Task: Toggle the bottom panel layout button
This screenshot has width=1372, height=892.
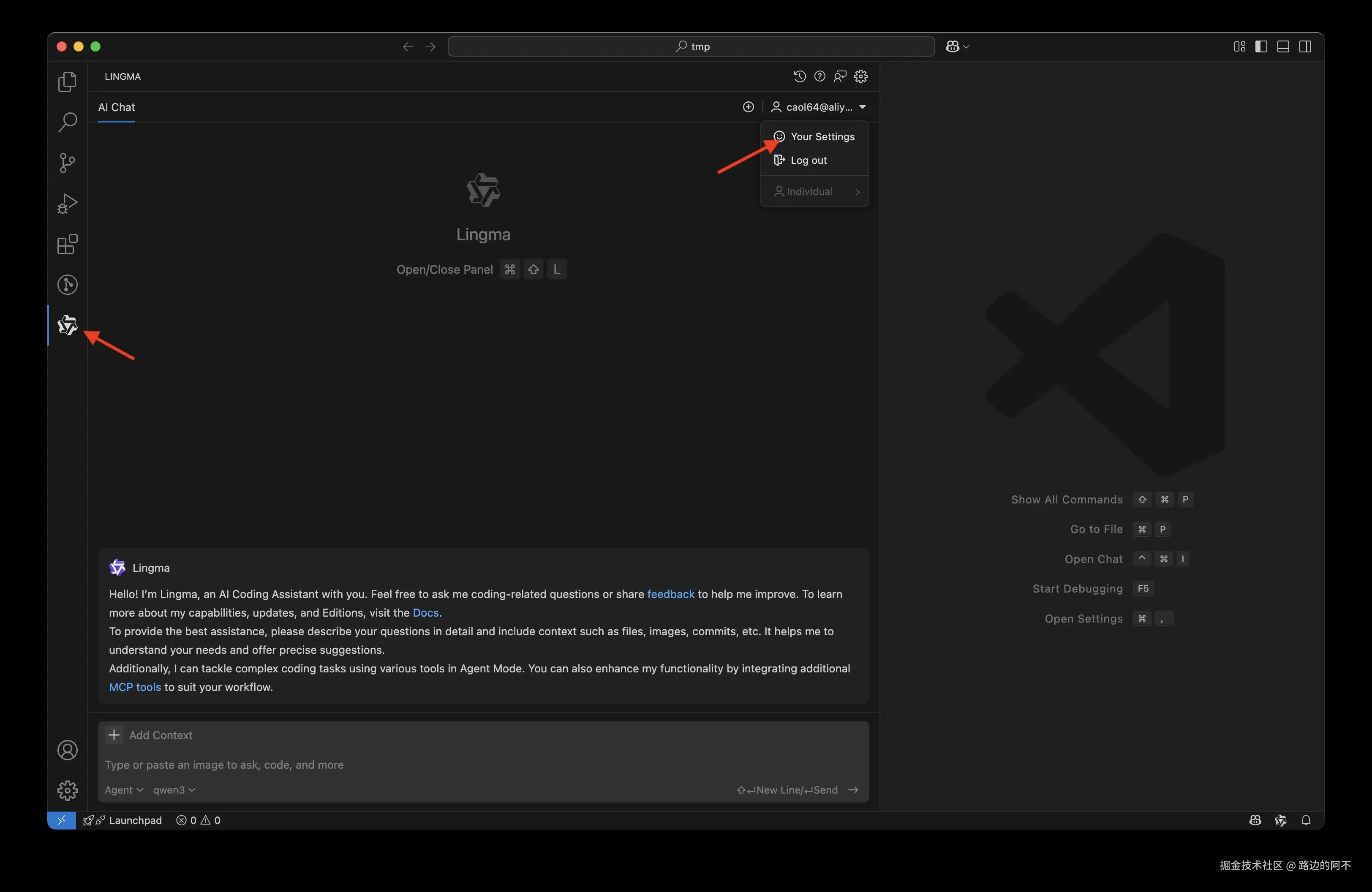Action: (x=1283, y=47)
